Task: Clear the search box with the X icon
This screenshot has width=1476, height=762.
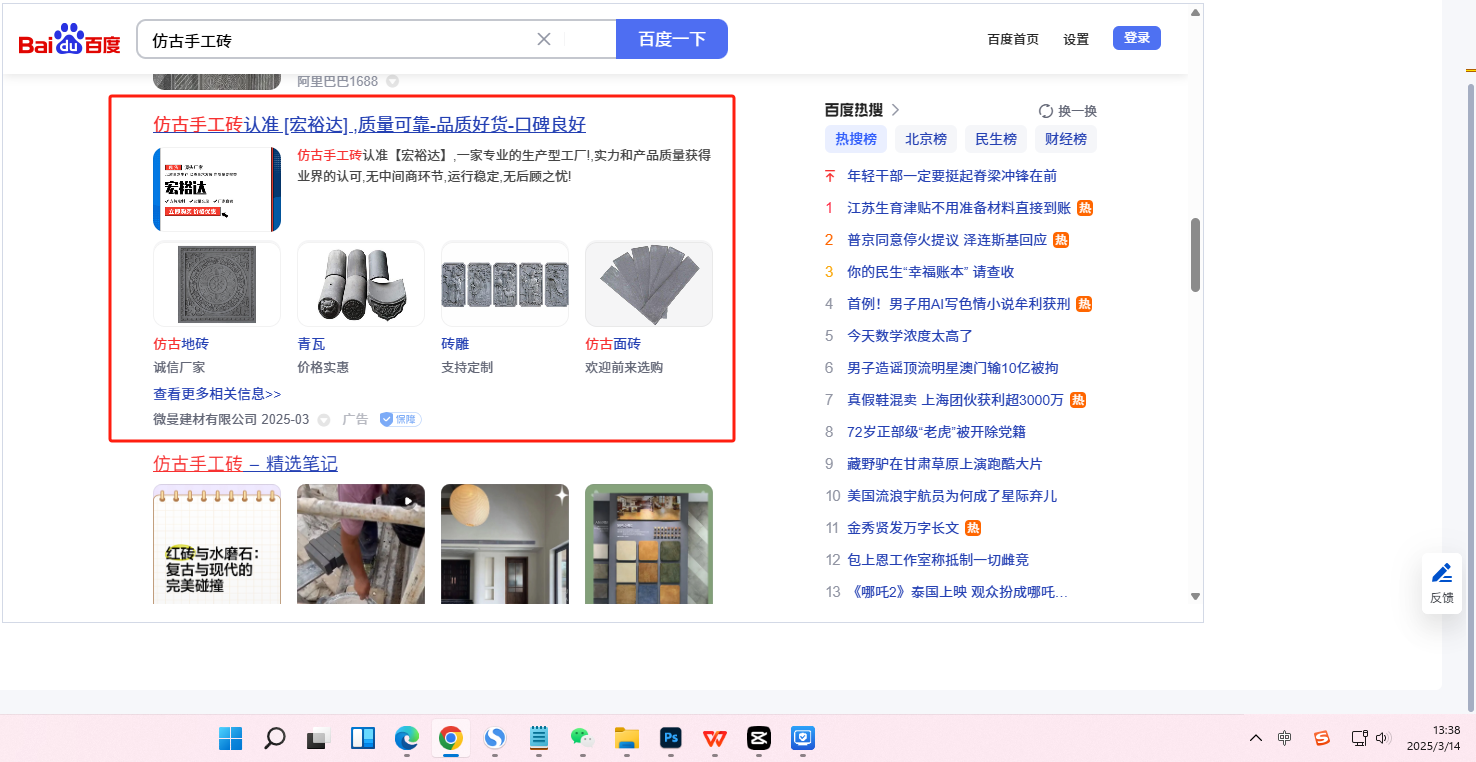Action: pos(544,39)
